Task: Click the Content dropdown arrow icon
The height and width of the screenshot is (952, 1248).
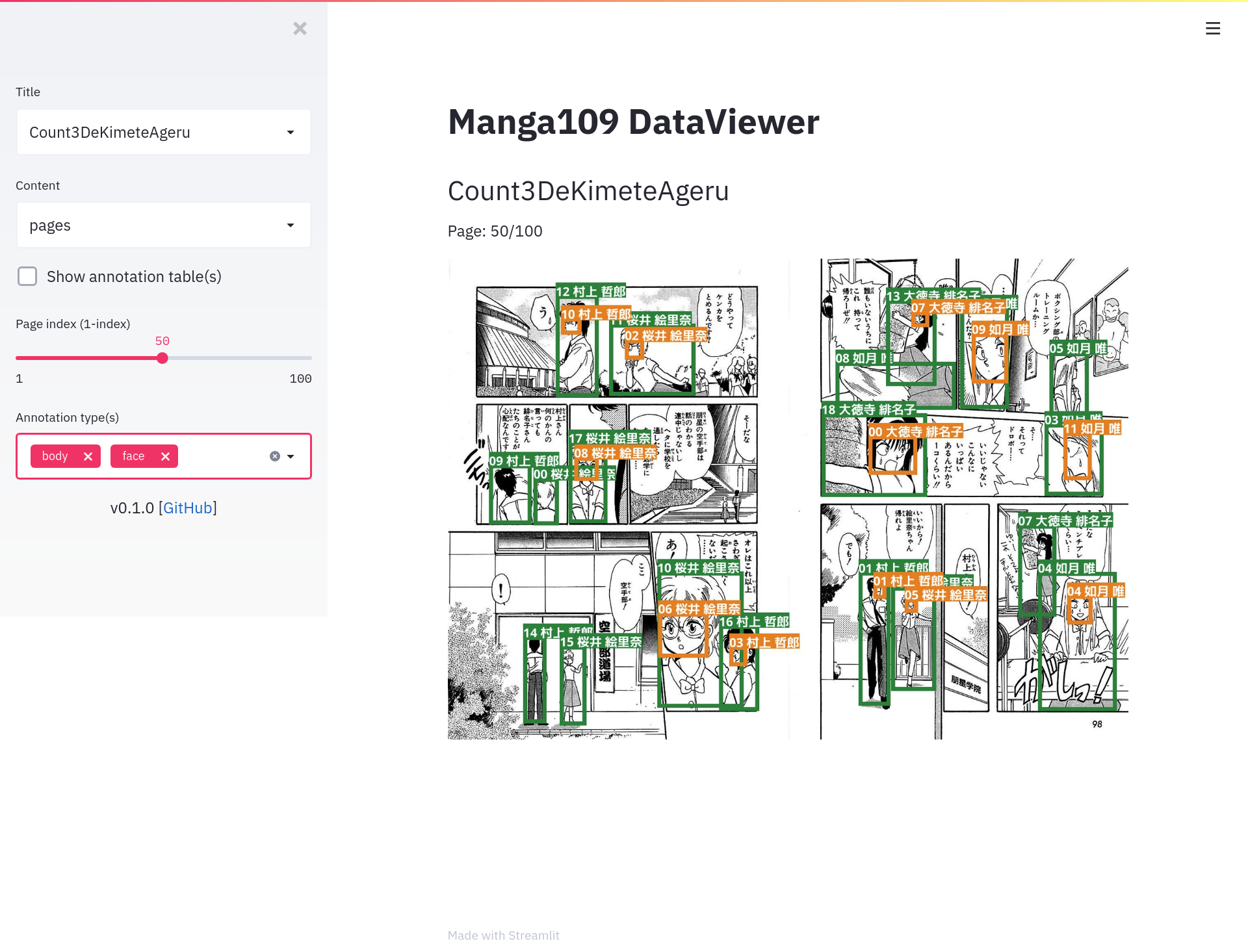Action: coord(291,225)
